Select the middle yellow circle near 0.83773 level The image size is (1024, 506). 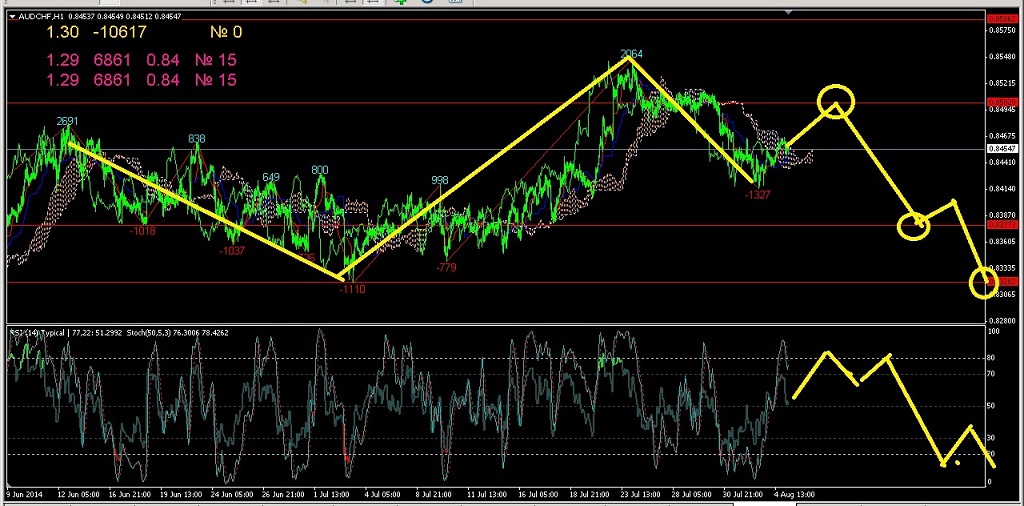click(914, 225)
